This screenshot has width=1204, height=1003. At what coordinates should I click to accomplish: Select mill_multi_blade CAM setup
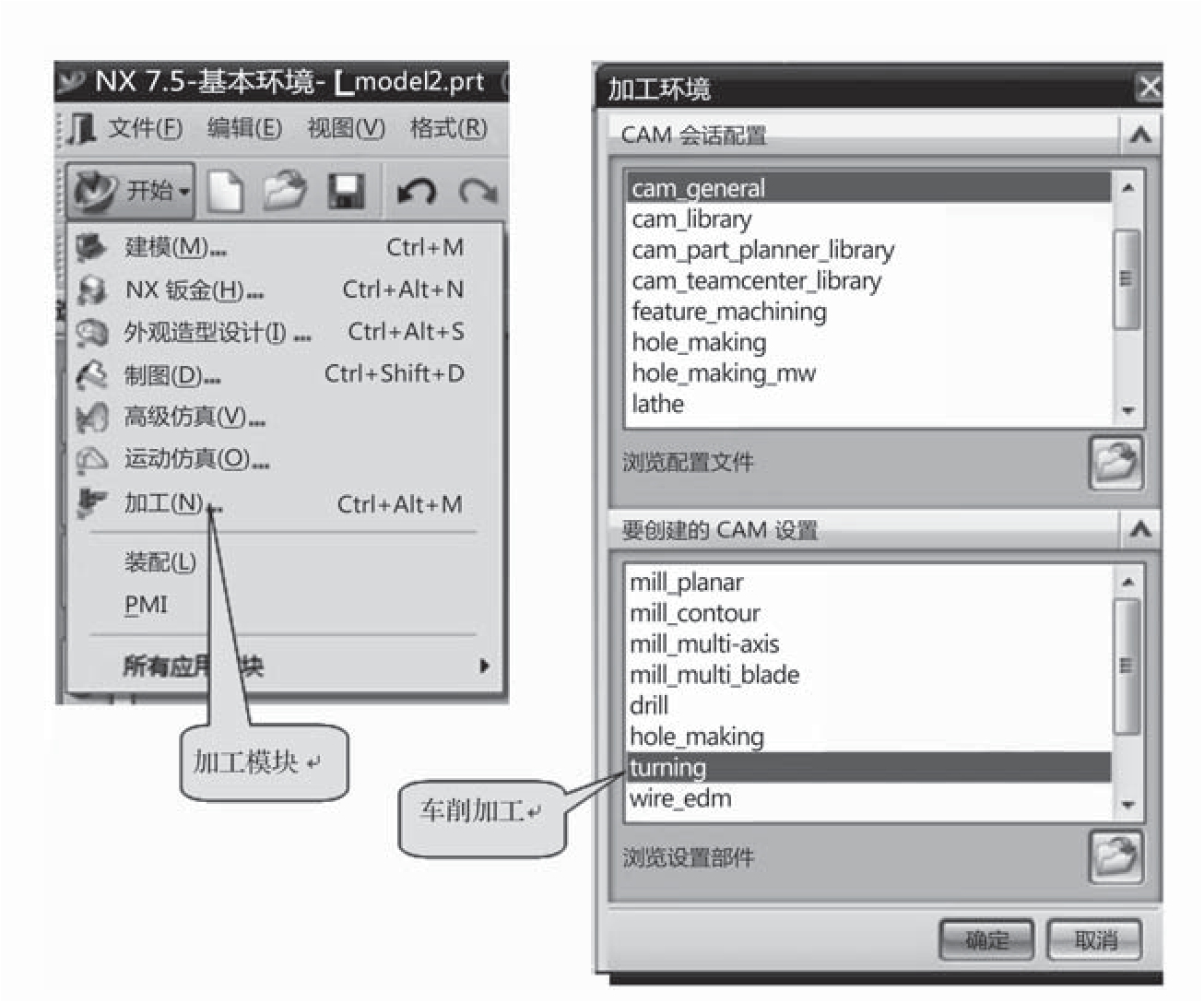pos(868,675)
